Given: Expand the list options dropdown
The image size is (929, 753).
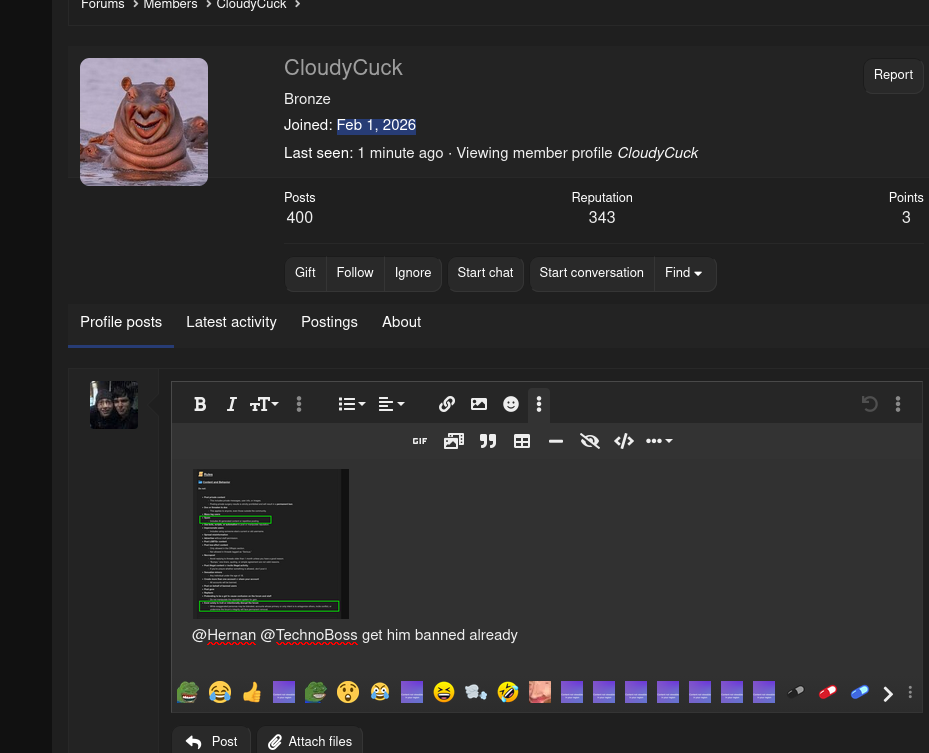Looking at the screenshot, I should pos(351,404).
